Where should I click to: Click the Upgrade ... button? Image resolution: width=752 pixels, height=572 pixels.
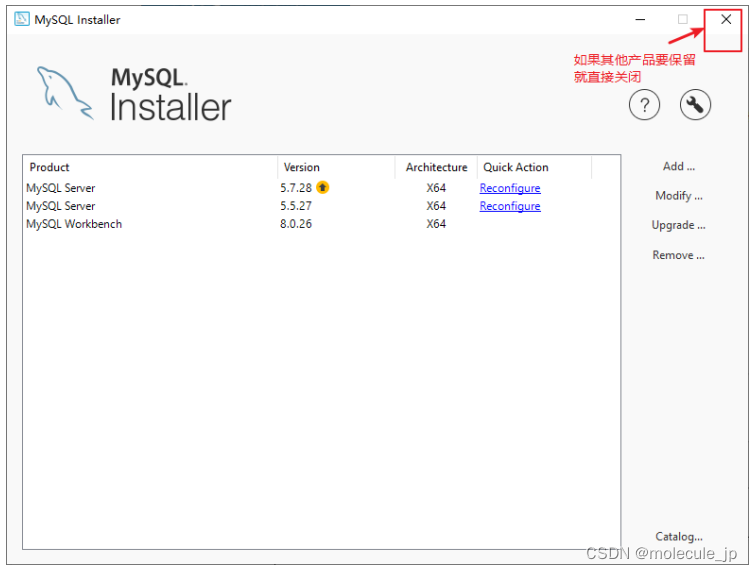678,225
